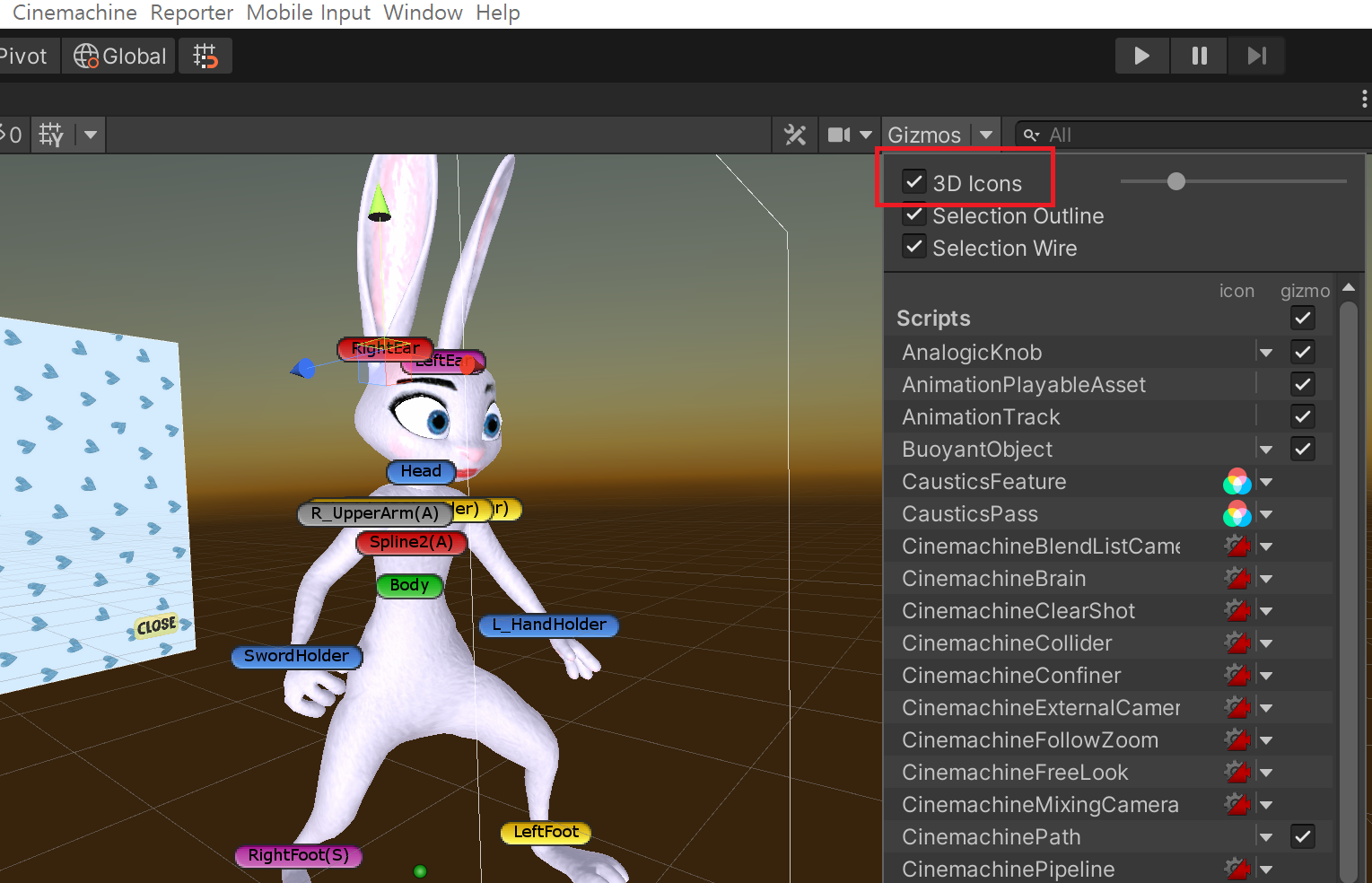
Task: Click CinemachineClearShot camera icon
Action: [x=1238, y=610]
